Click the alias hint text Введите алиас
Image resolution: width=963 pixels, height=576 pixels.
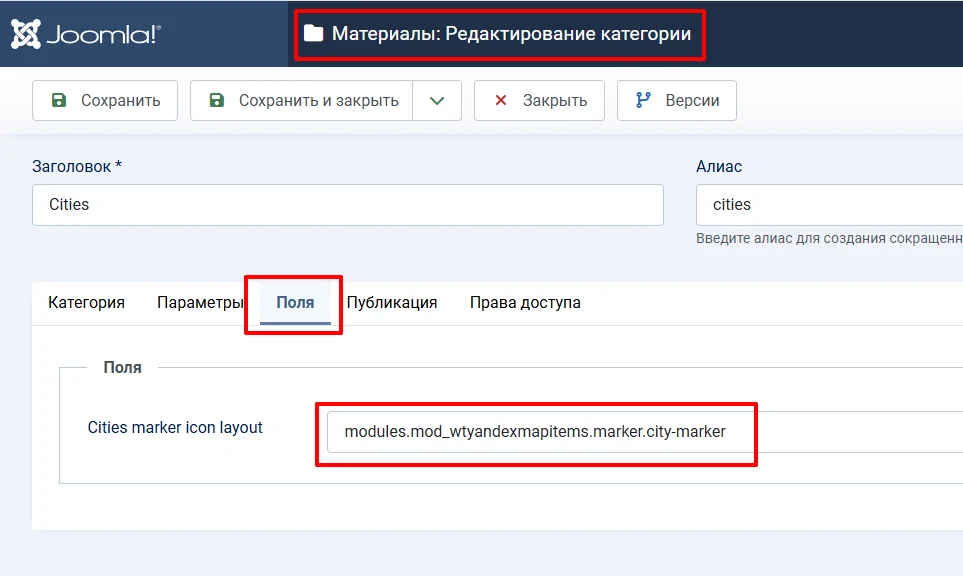pos(829,238)
